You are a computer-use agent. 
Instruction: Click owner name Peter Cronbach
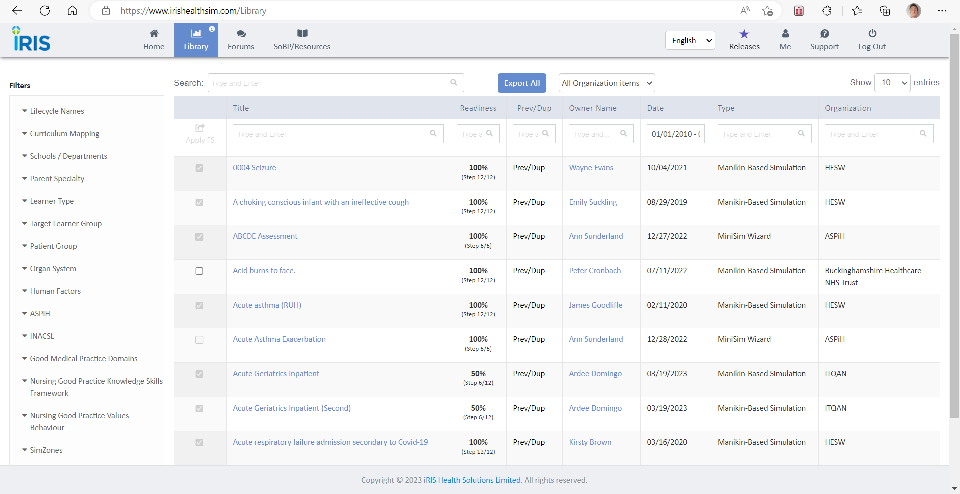coord(596,270)
